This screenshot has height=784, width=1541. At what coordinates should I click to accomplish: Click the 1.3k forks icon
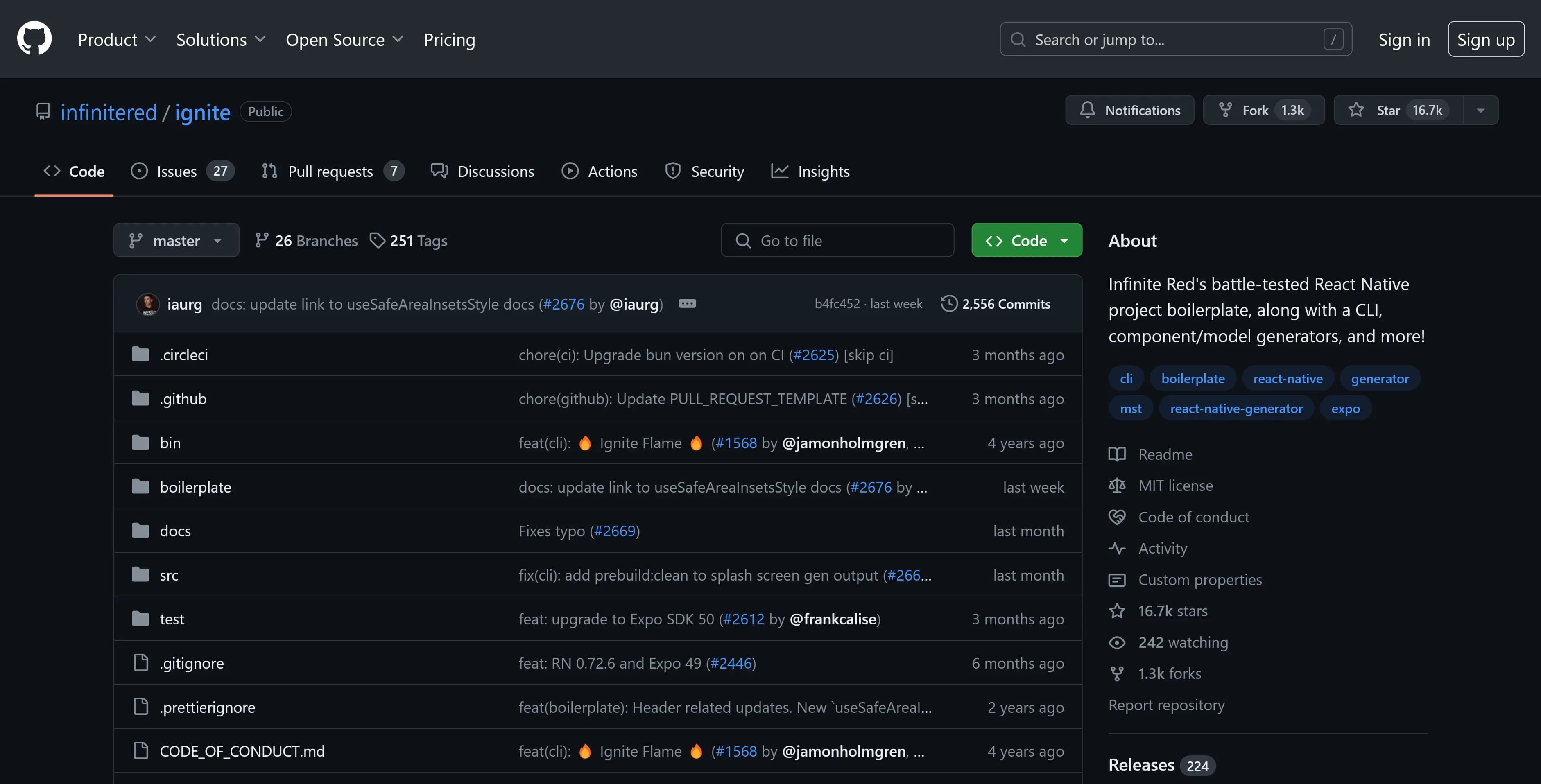(1117, 673)
